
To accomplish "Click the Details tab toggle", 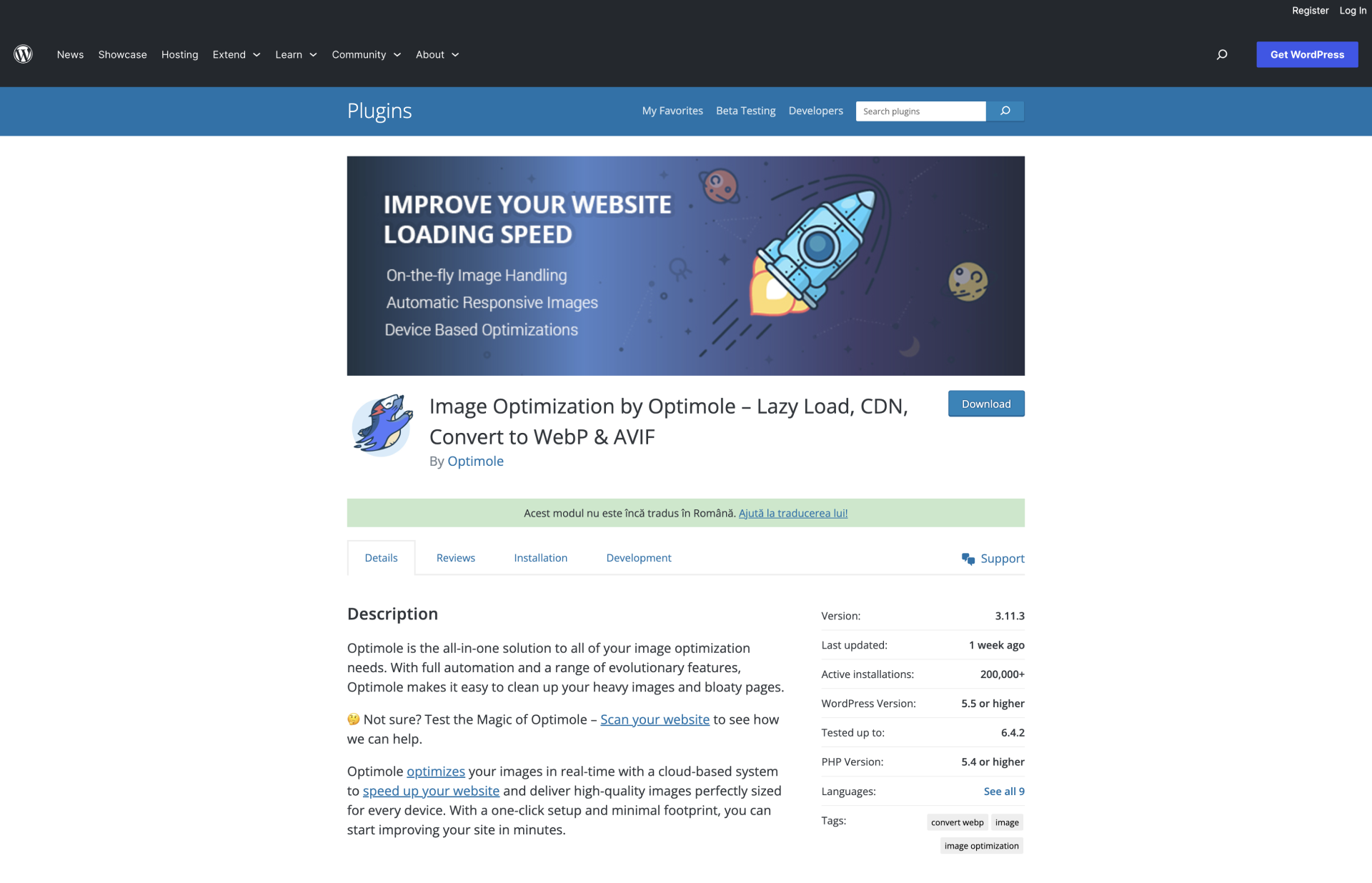I will coord(381,557).
